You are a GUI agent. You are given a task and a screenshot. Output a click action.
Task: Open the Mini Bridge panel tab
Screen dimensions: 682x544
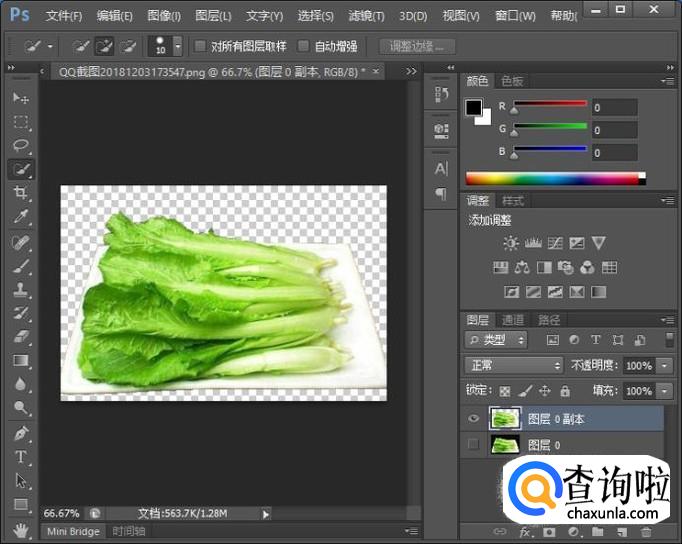tap(72, 531)
